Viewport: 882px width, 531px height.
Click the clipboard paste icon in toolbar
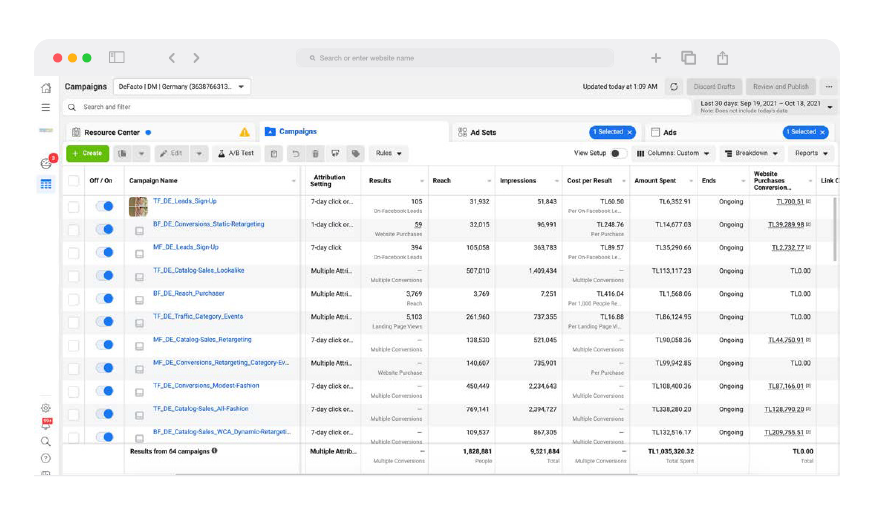tap(274, 153)
